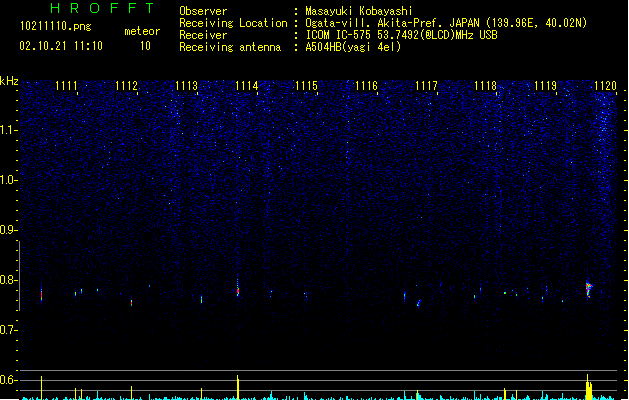
Task: Click the 1119 time marker
Action: (x=546, y=86)
